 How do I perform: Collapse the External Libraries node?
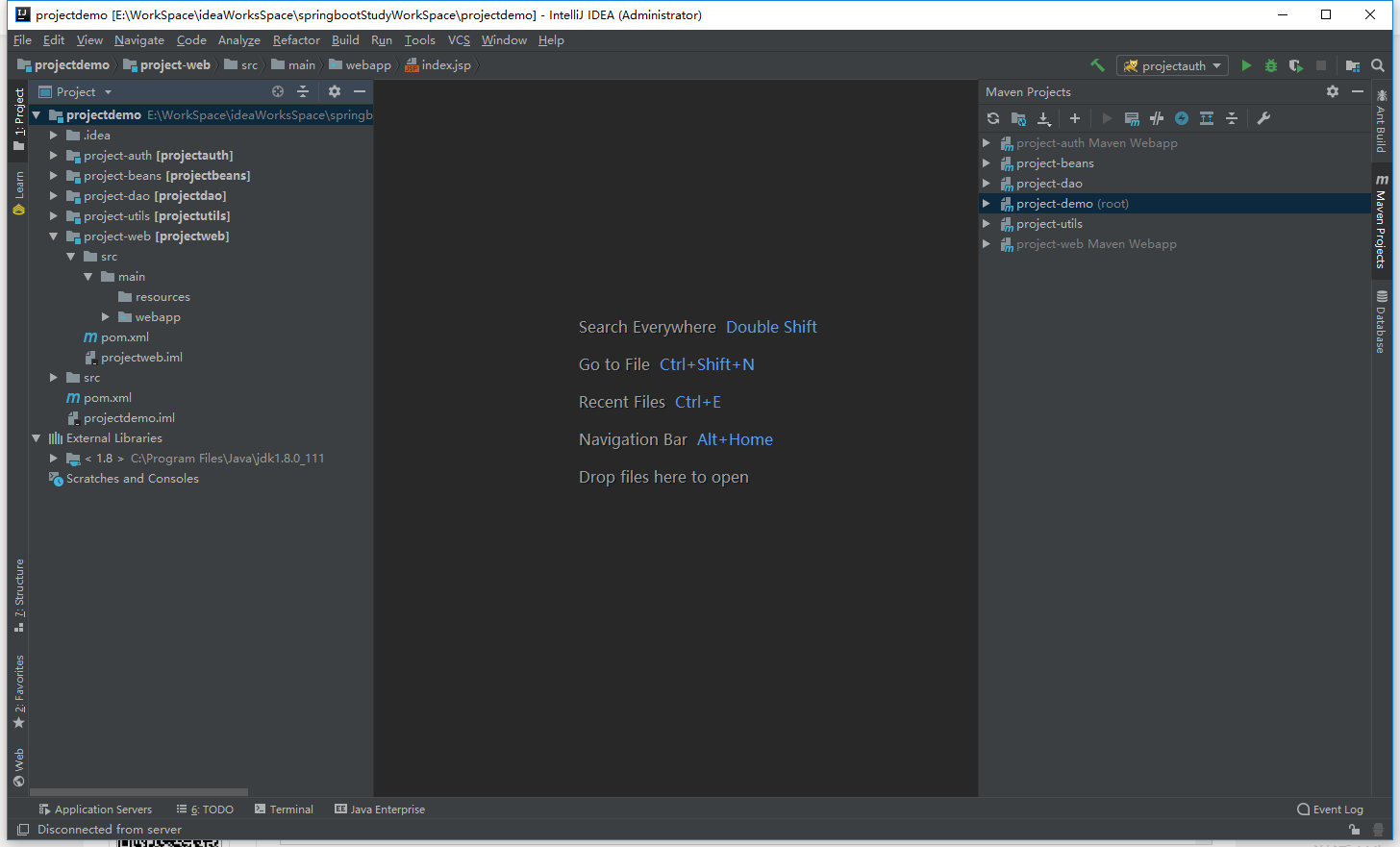(x=37, y=438)
